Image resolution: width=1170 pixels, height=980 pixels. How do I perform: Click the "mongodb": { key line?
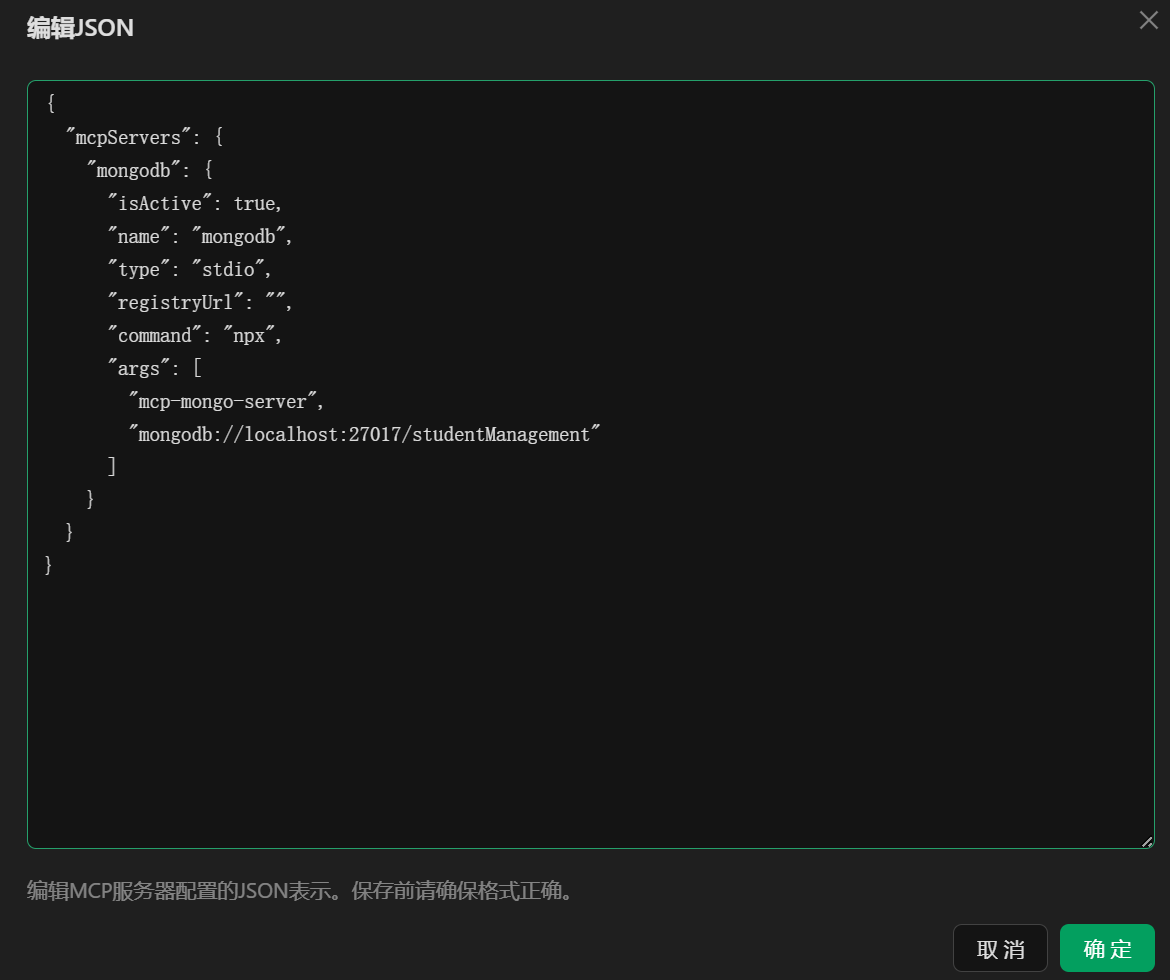150,170
